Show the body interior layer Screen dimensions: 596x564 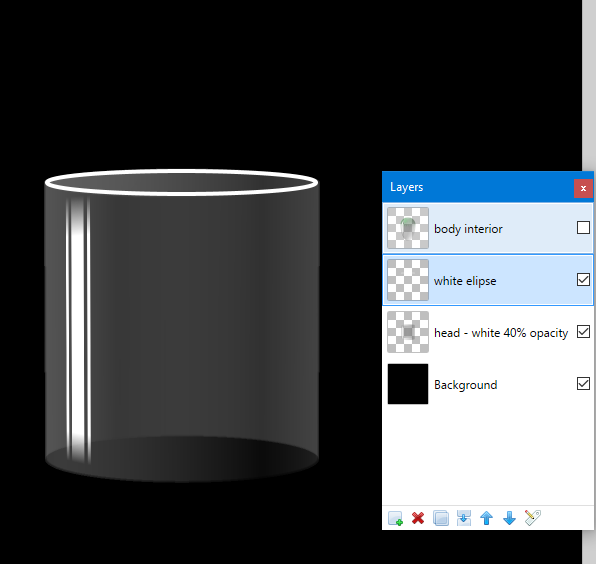pyautogui.click(x=583, y=228)
